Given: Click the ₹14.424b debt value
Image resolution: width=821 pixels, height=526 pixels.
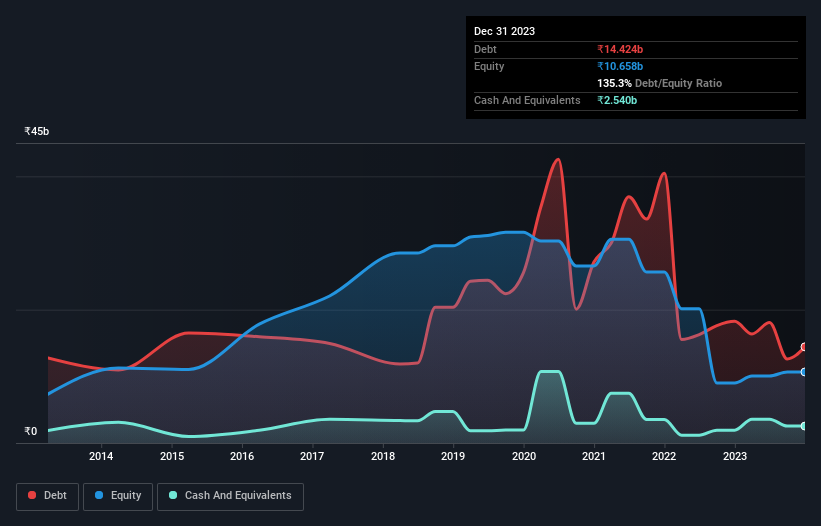Looking at the screenshot, I should pyautogui.click(x=620, y=49).
